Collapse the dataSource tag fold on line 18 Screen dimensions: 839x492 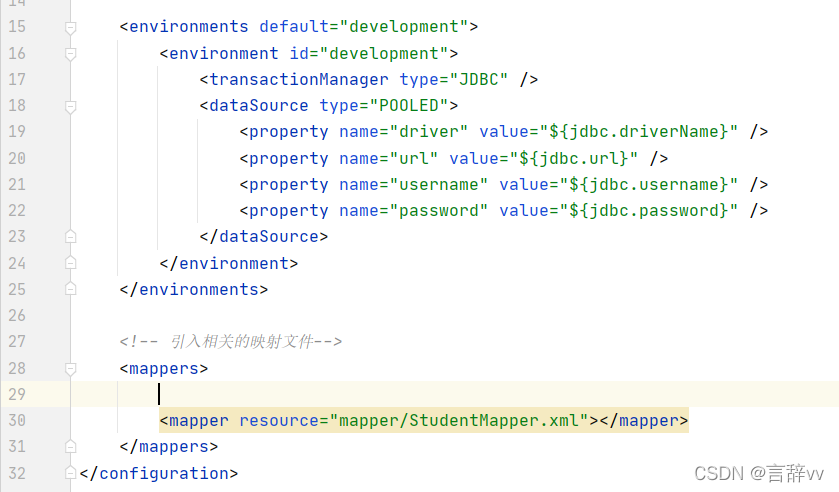[x=70, y=107]
